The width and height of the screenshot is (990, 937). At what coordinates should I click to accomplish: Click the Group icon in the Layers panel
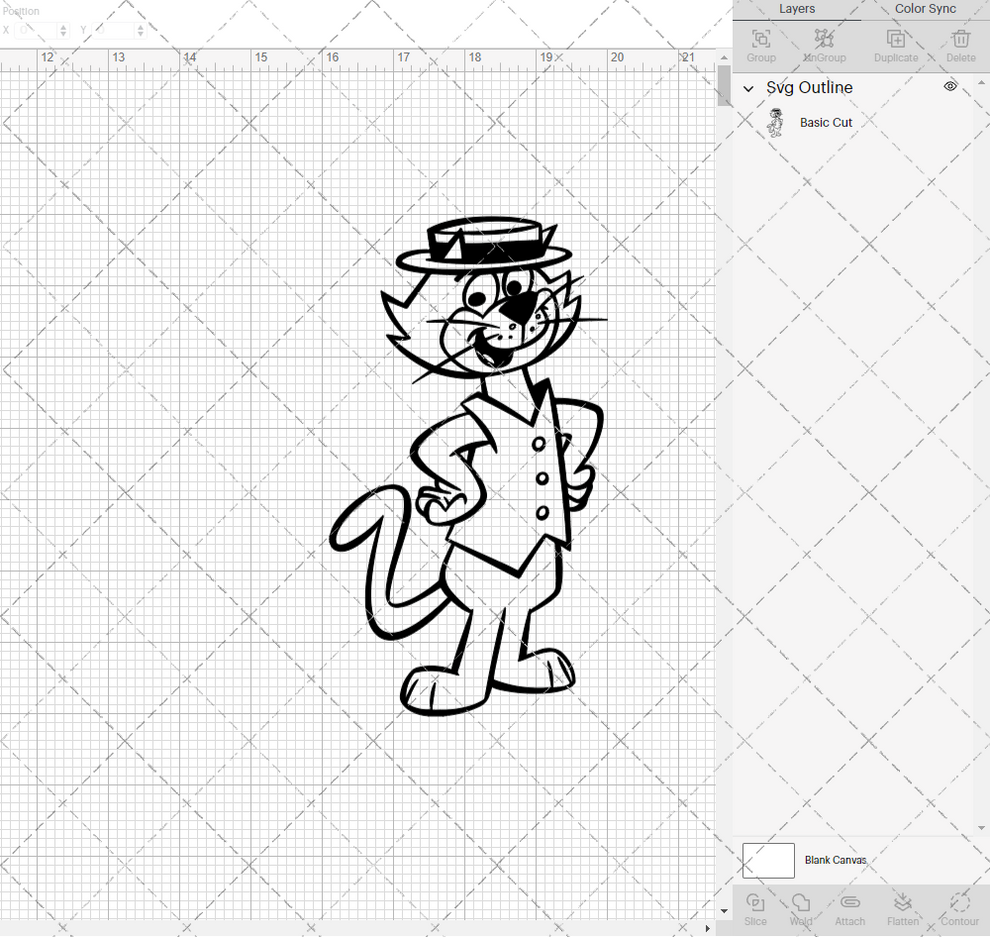[x=760, y=40]
